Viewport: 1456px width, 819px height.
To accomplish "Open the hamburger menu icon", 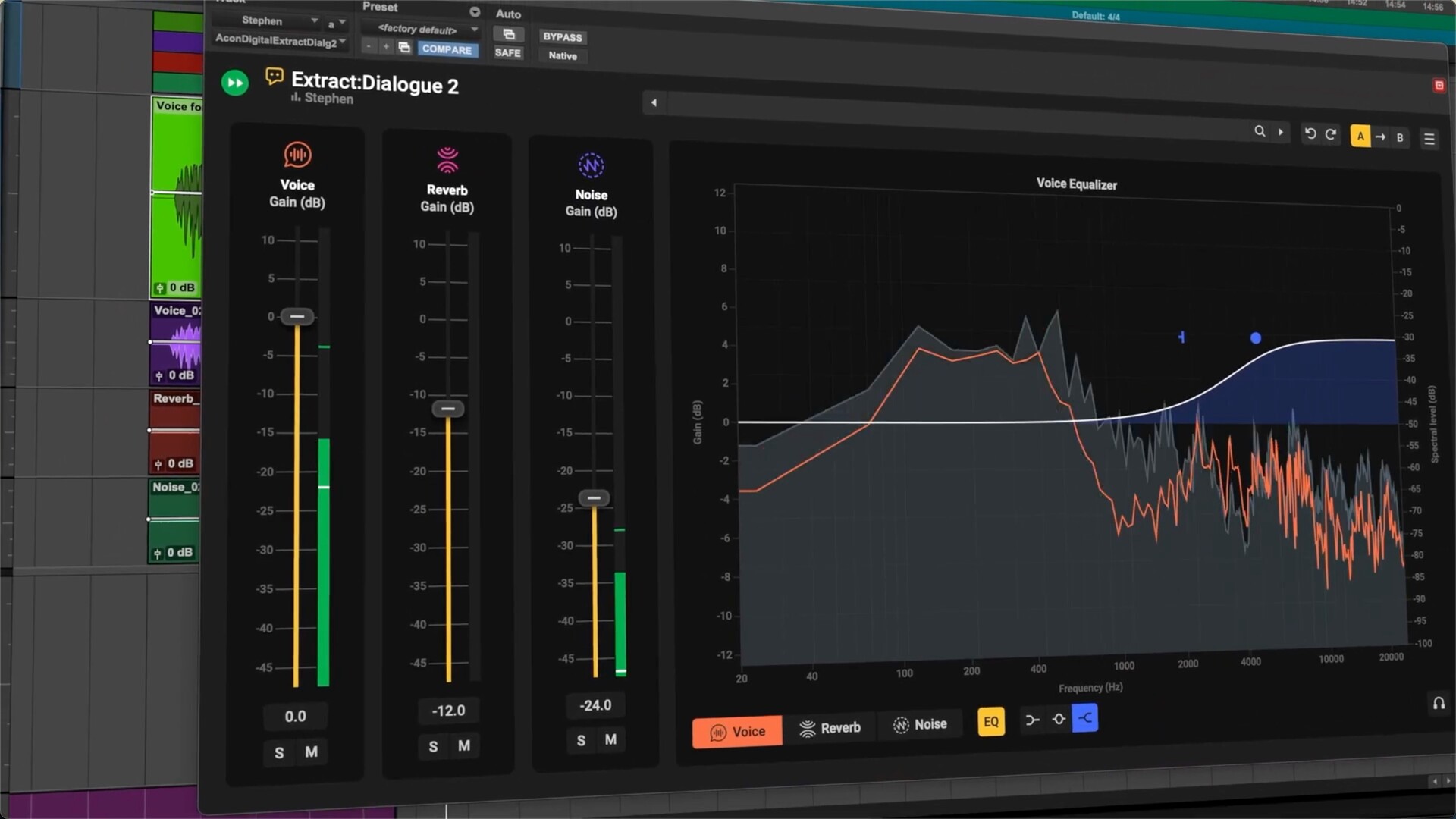I will click(x=1429, y=139).
